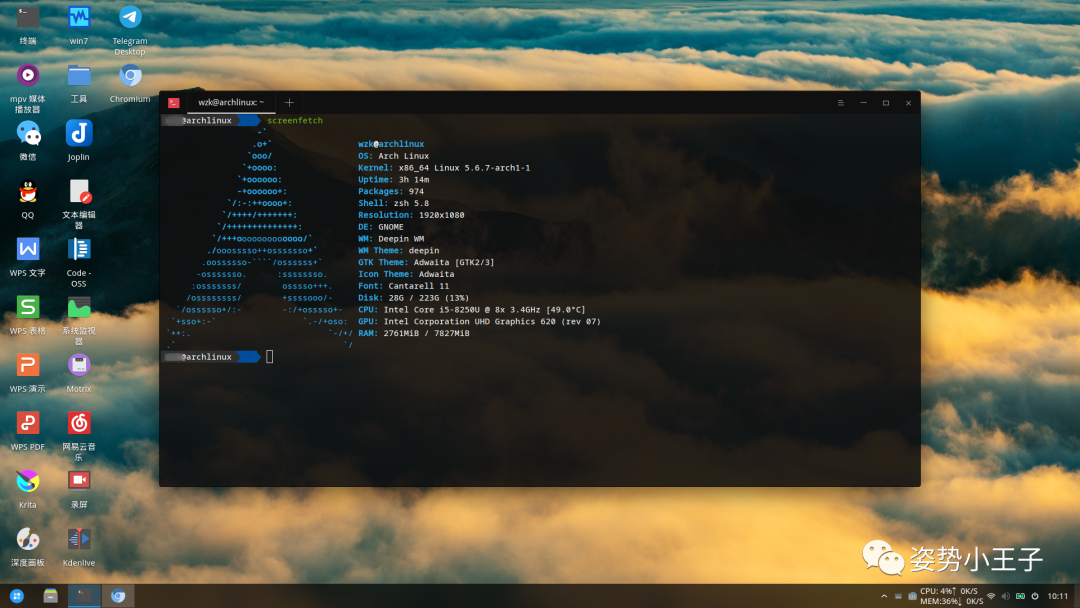Open the app launcher from the taskbar
Screen dimensions: 1080x608
pyautogui.click(x=18, y=596)
